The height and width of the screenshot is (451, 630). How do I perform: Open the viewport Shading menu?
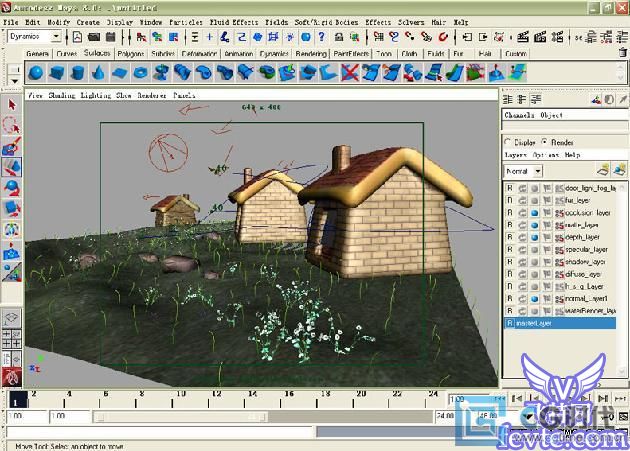coord(62,95)
